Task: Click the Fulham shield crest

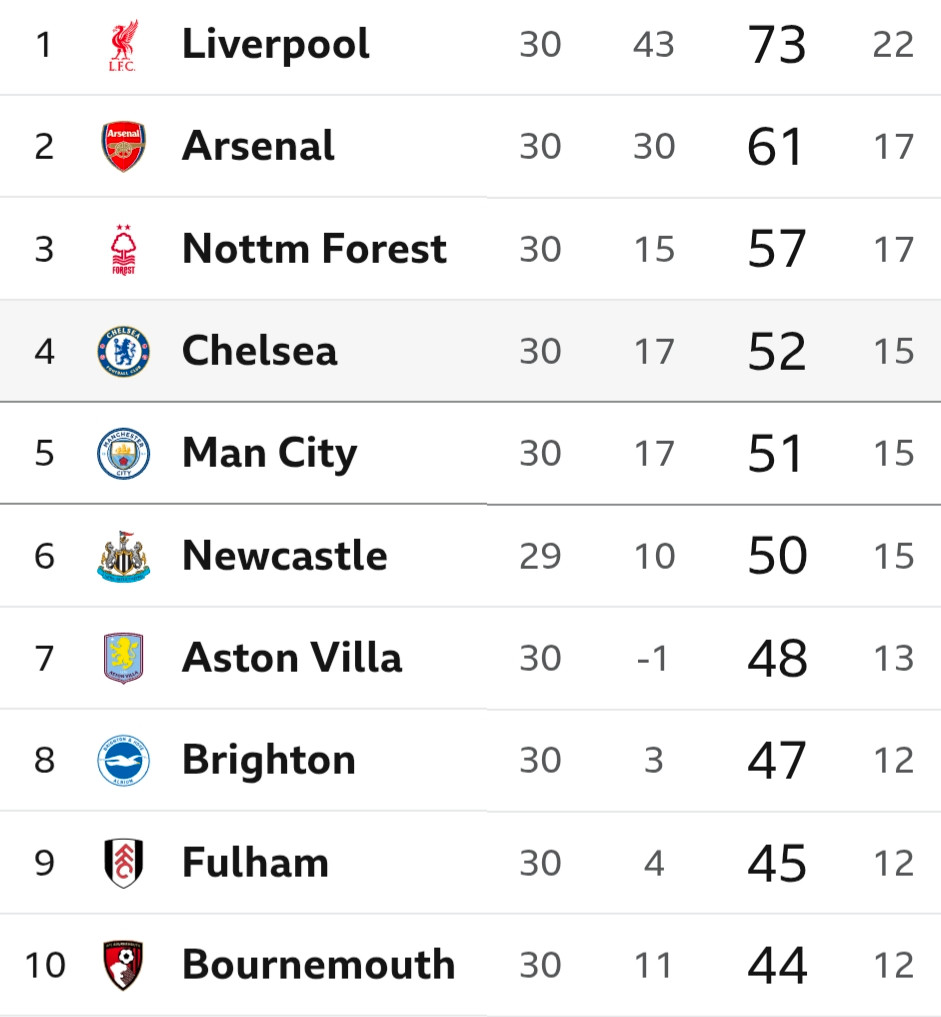Action: pos(123,863)
